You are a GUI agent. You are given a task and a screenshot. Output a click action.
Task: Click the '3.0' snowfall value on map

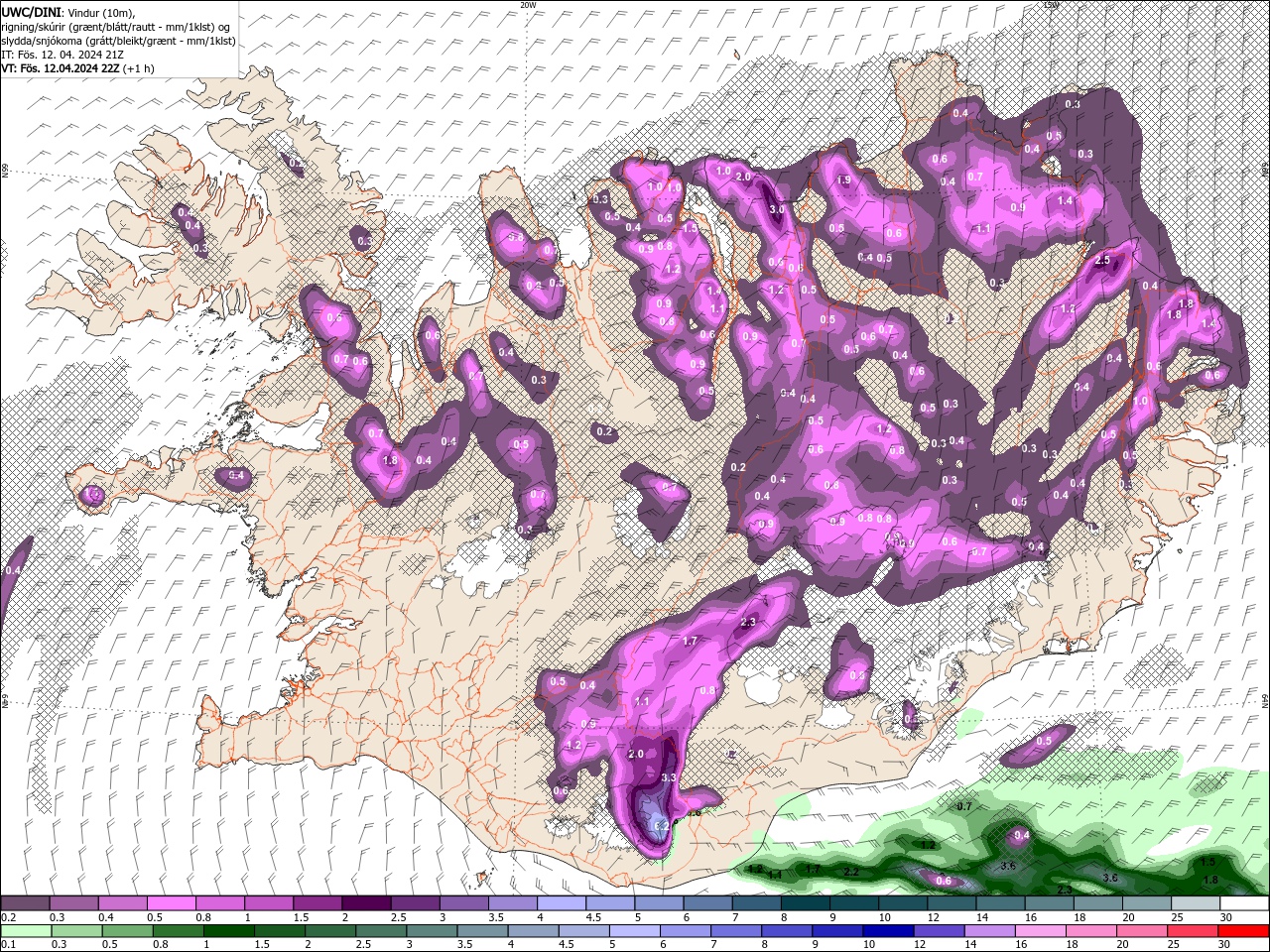(777, 209)
